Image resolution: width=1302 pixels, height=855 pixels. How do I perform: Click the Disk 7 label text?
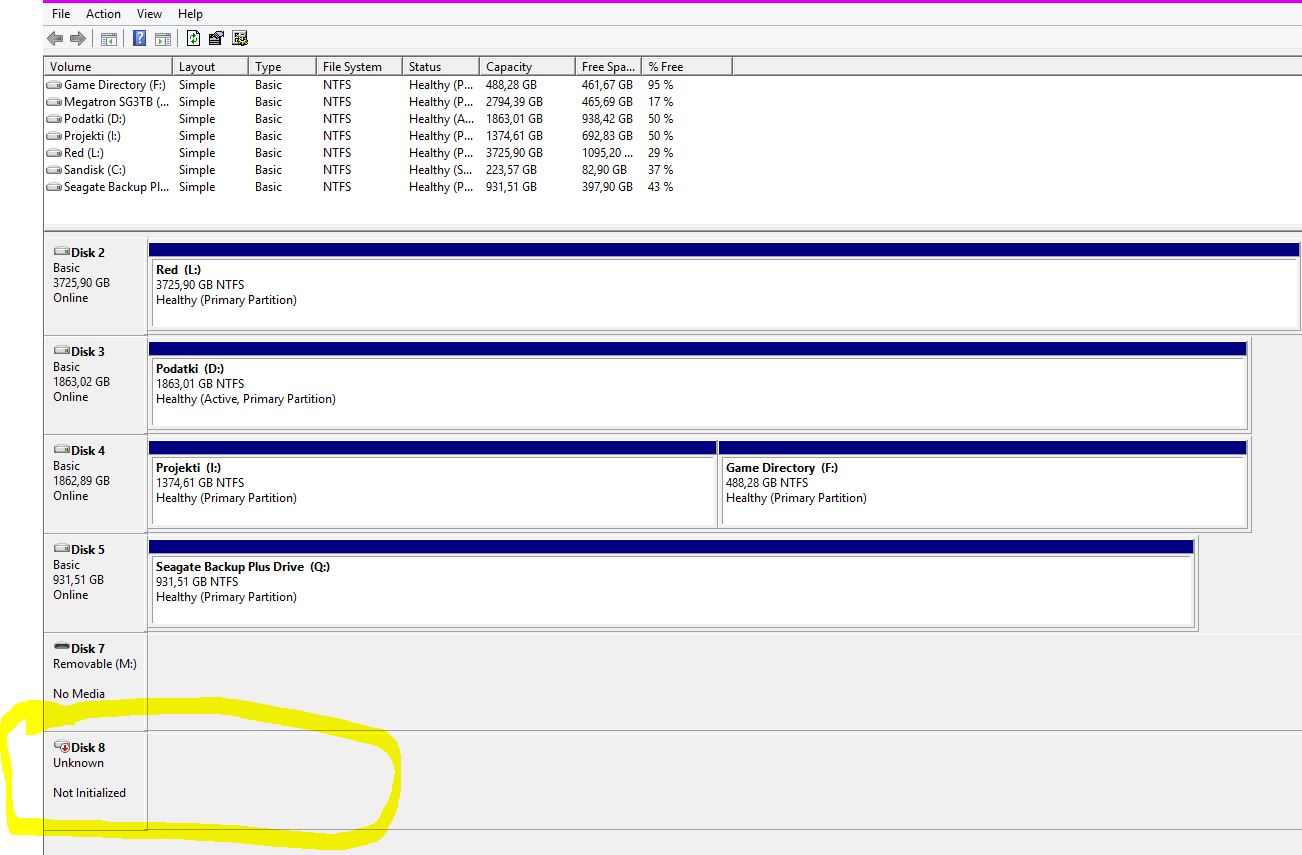(x=88, y=649)
